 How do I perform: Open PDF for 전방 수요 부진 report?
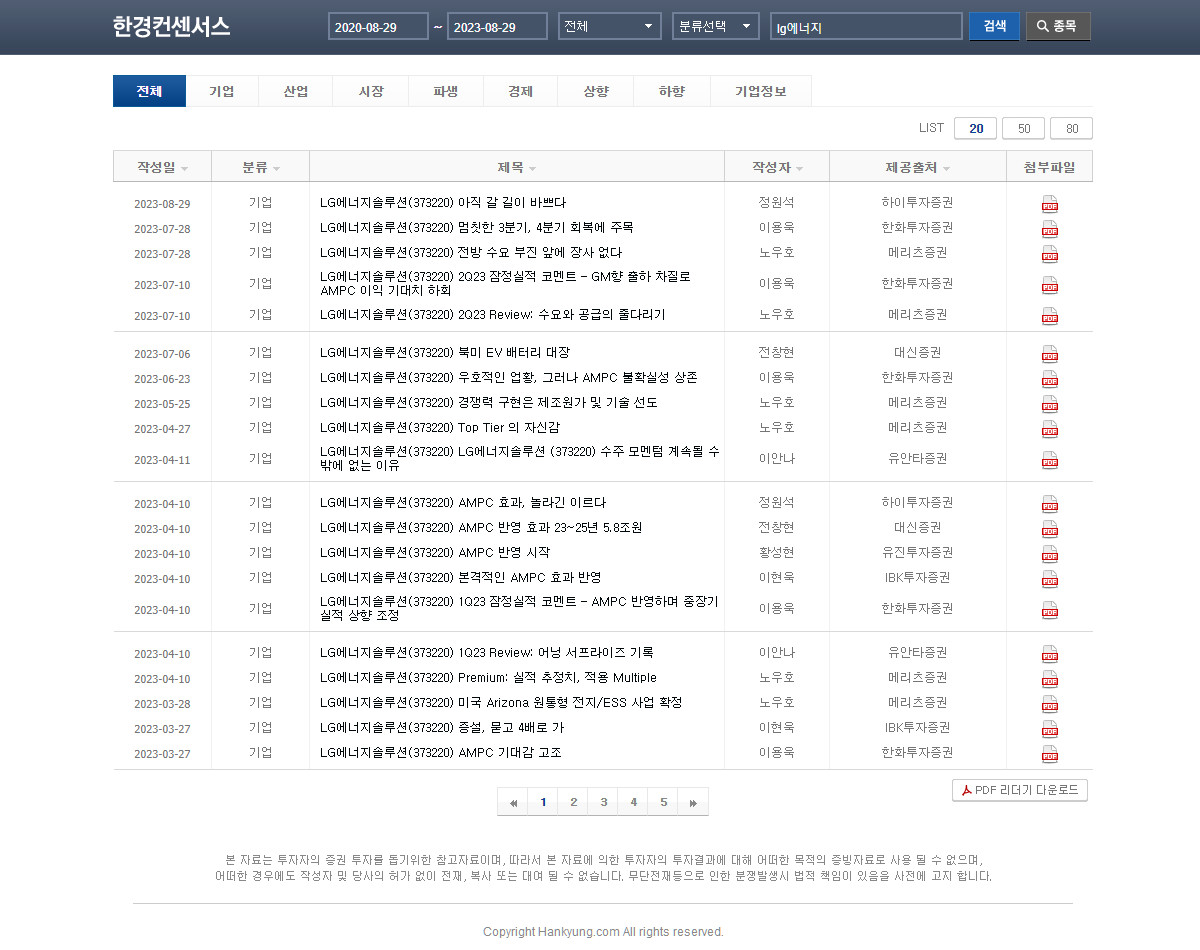tap(1049, 254)
